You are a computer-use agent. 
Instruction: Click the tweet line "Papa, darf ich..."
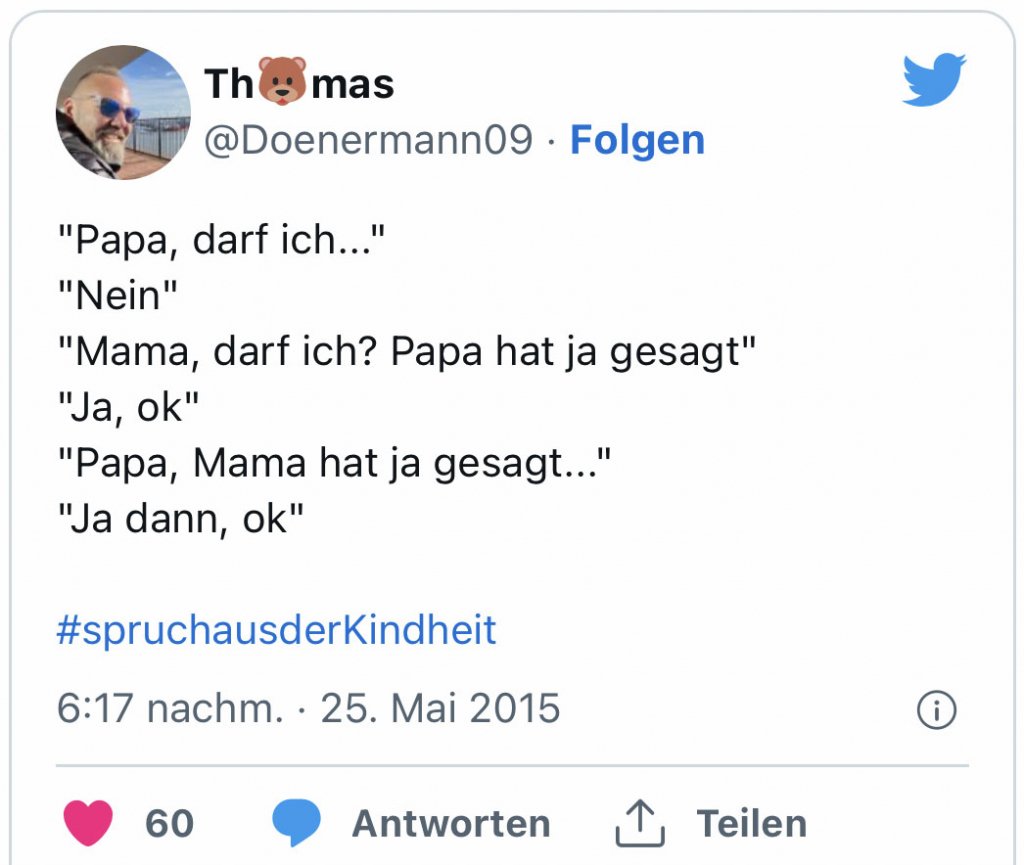[222, 243]
